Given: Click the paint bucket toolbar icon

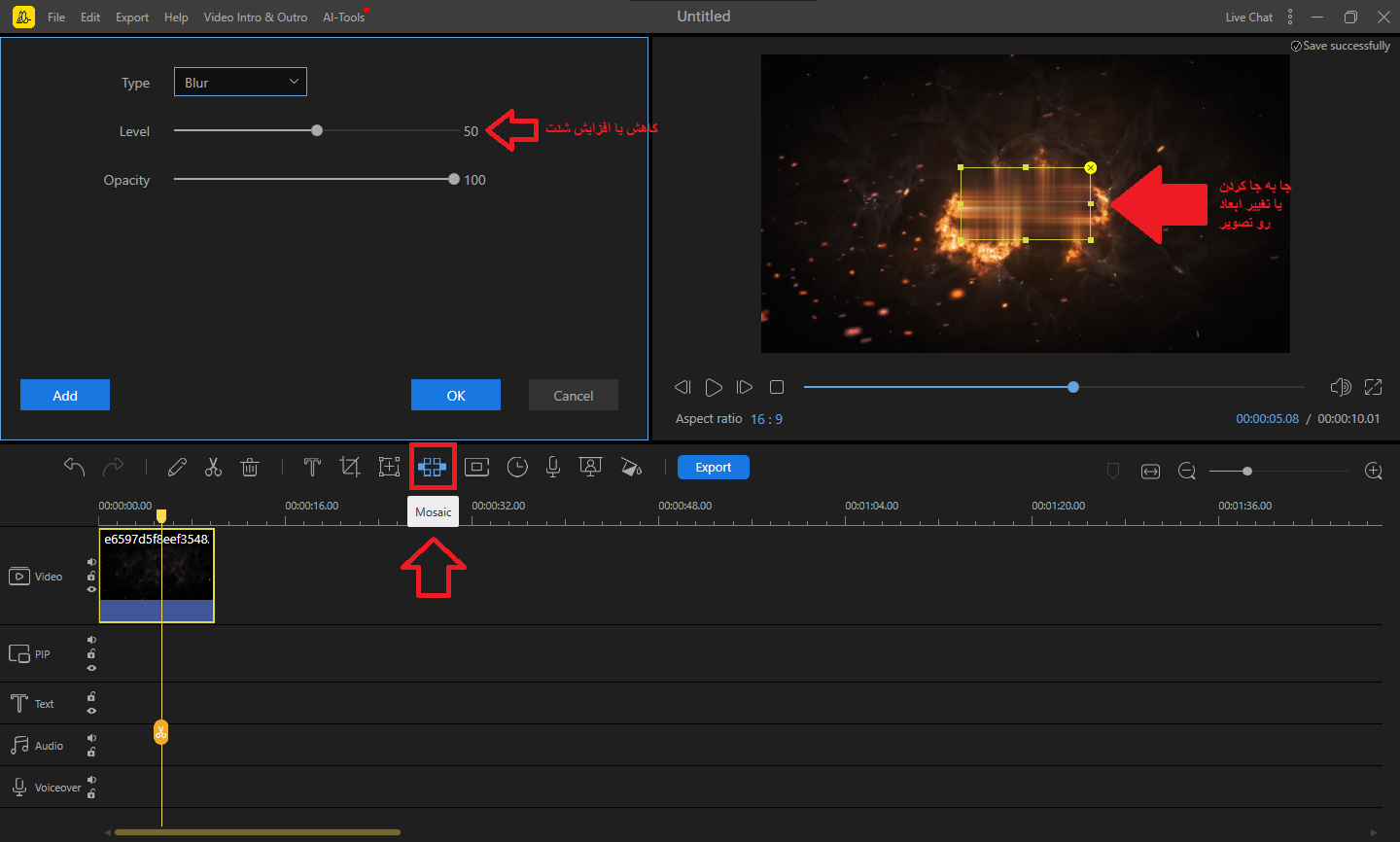Looking at the screenshot, I should (x=631, y=468).
